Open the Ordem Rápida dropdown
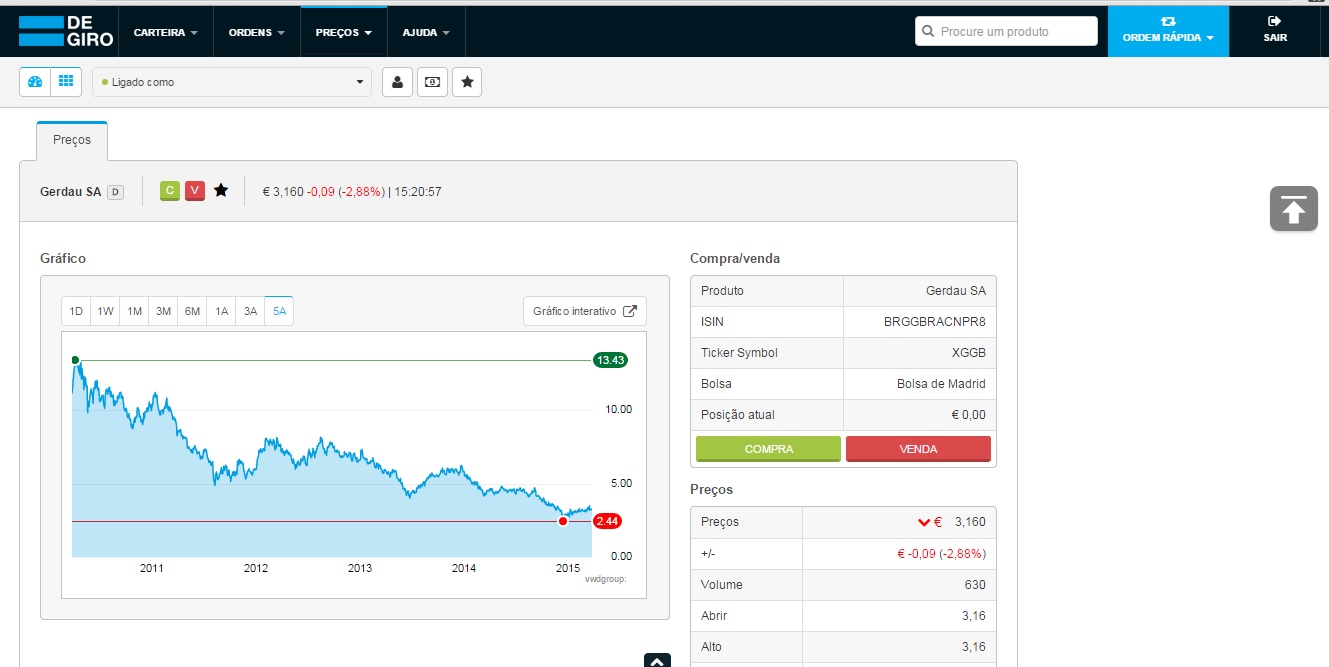The image size is (1329, 667). click(1167, 32)
